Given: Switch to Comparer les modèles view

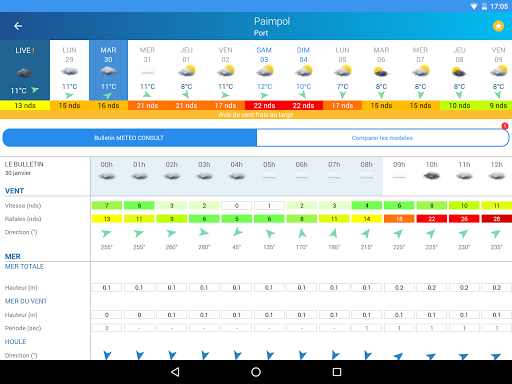Looking at the screenshot, I should [382, 138].
